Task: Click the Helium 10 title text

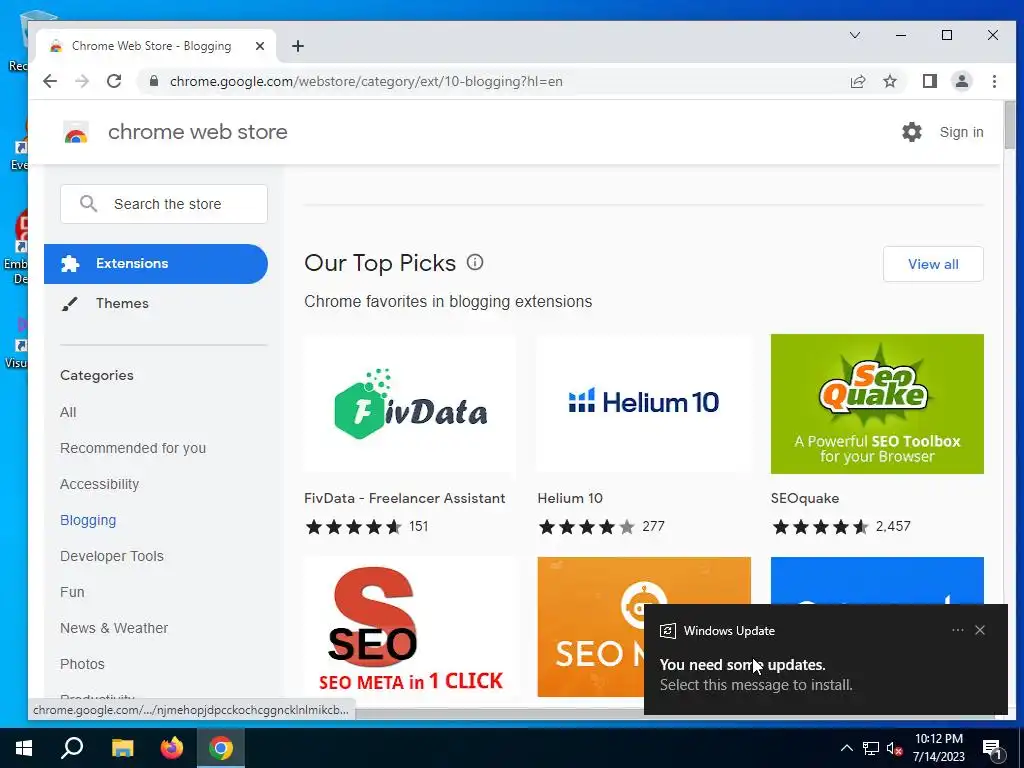Action: coord(570,498)
